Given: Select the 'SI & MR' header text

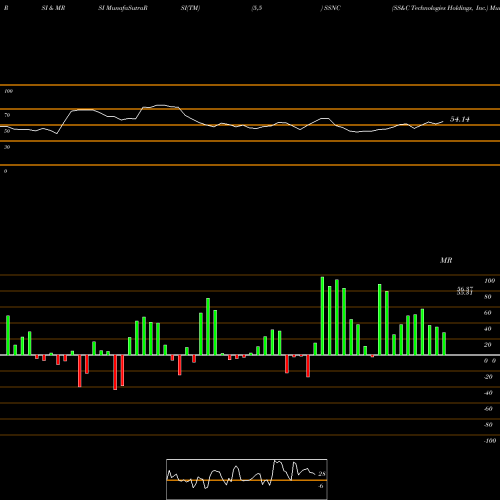Looking at the screenshot, I should [x=53, y=8].
